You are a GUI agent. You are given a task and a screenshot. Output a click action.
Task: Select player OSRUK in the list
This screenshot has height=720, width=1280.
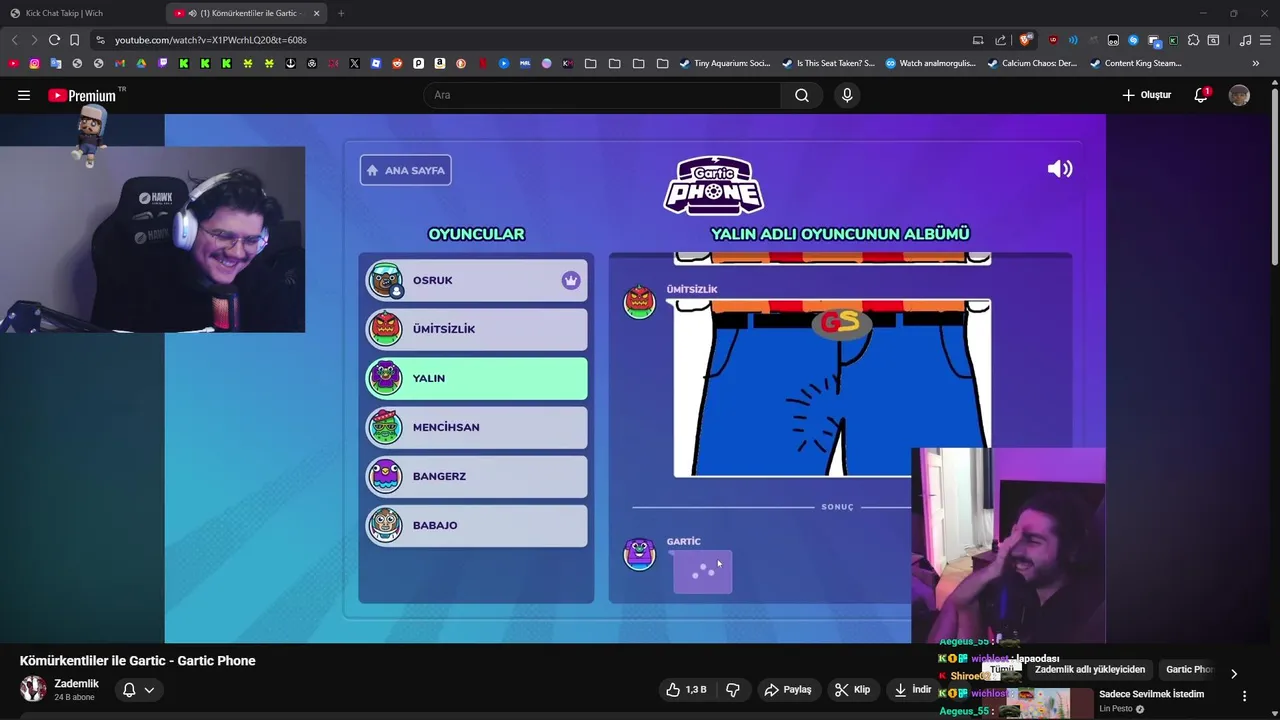[x=476, y=280]
